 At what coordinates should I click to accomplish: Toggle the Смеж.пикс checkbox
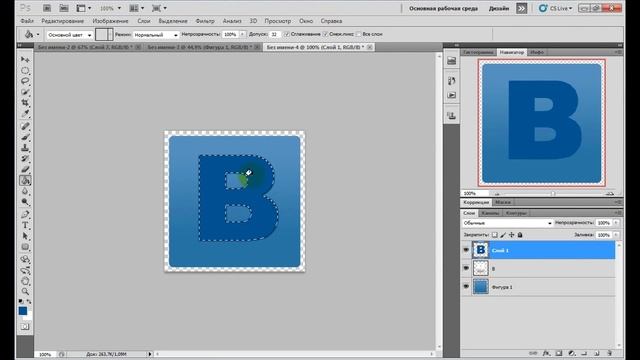[x=325, y=34]
